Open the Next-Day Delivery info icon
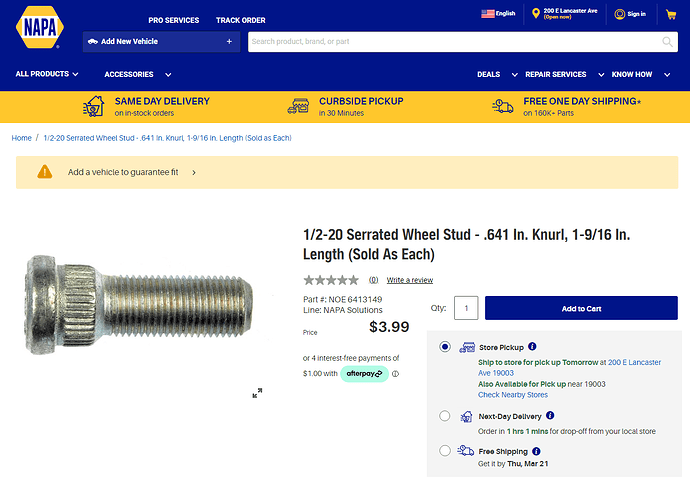The height and width of the screenshot is (479, 690). pyautogui.click(x=550, y=415)
